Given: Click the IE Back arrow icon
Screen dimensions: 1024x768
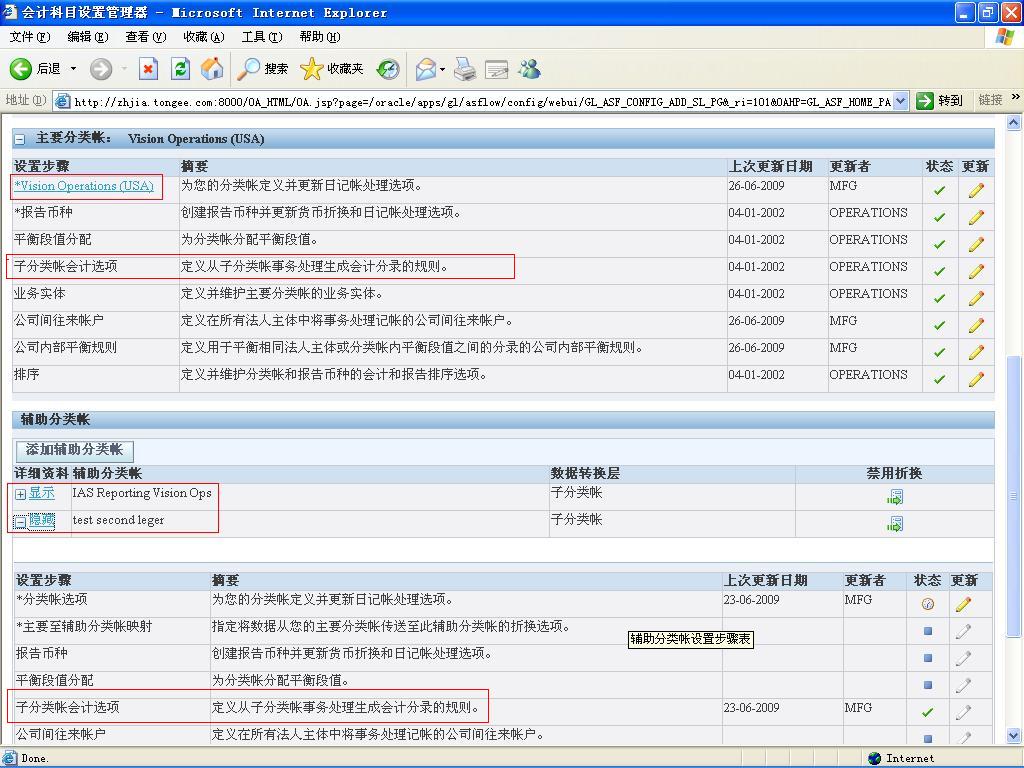Looking at the screenshot, I should point(20,69).
